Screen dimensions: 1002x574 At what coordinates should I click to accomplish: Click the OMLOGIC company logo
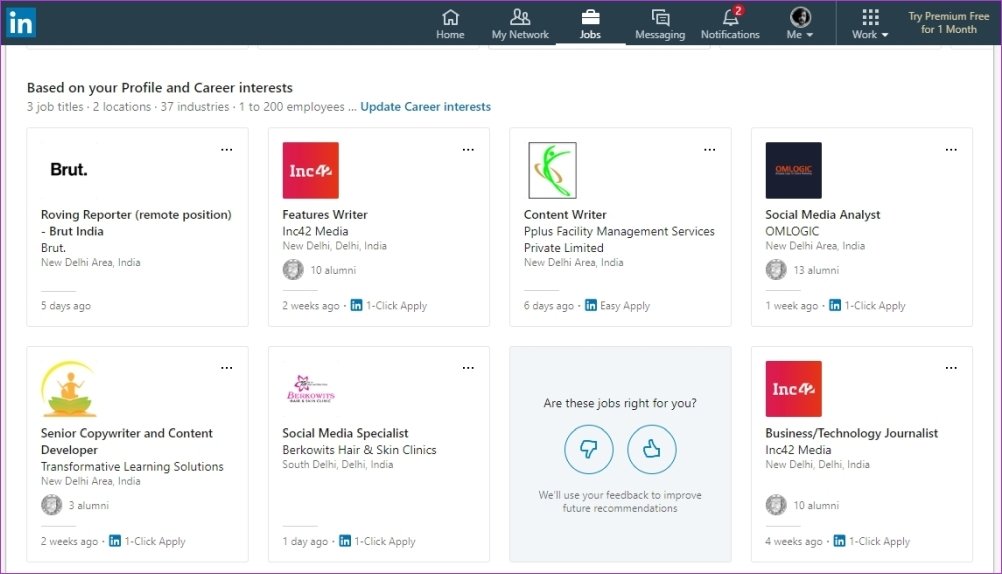point(794,171)
